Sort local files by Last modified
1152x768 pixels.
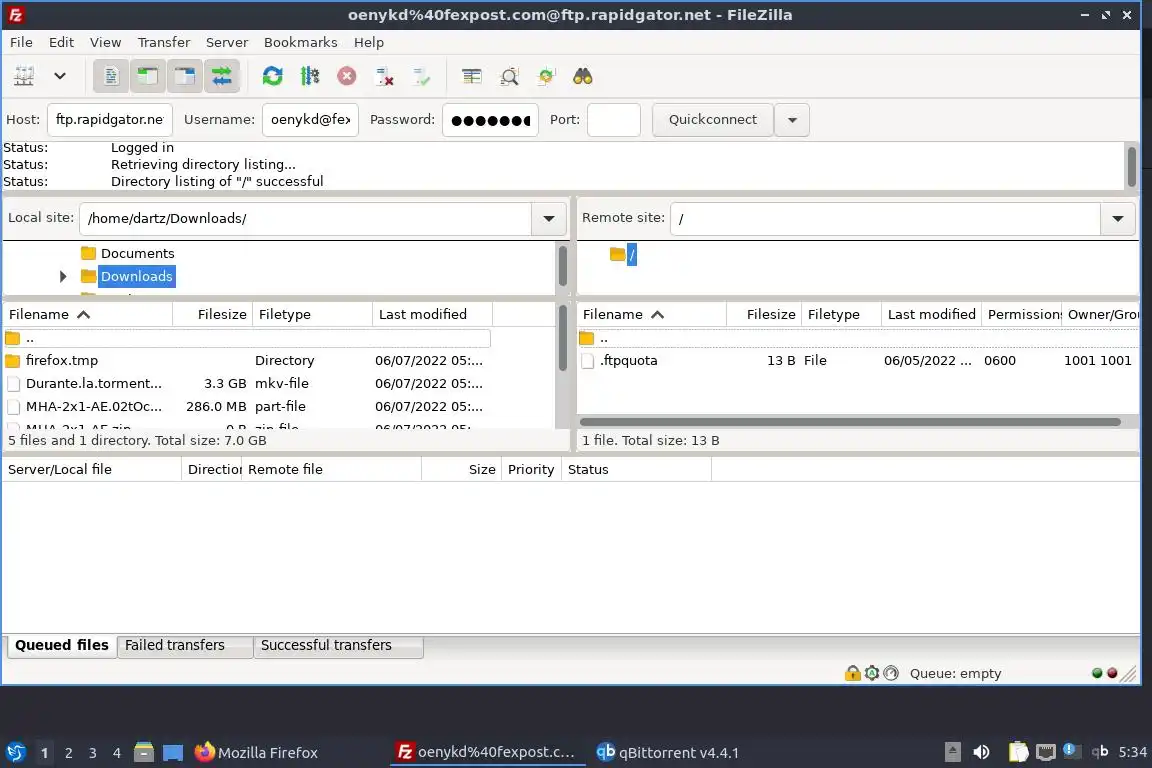(432, 315)
